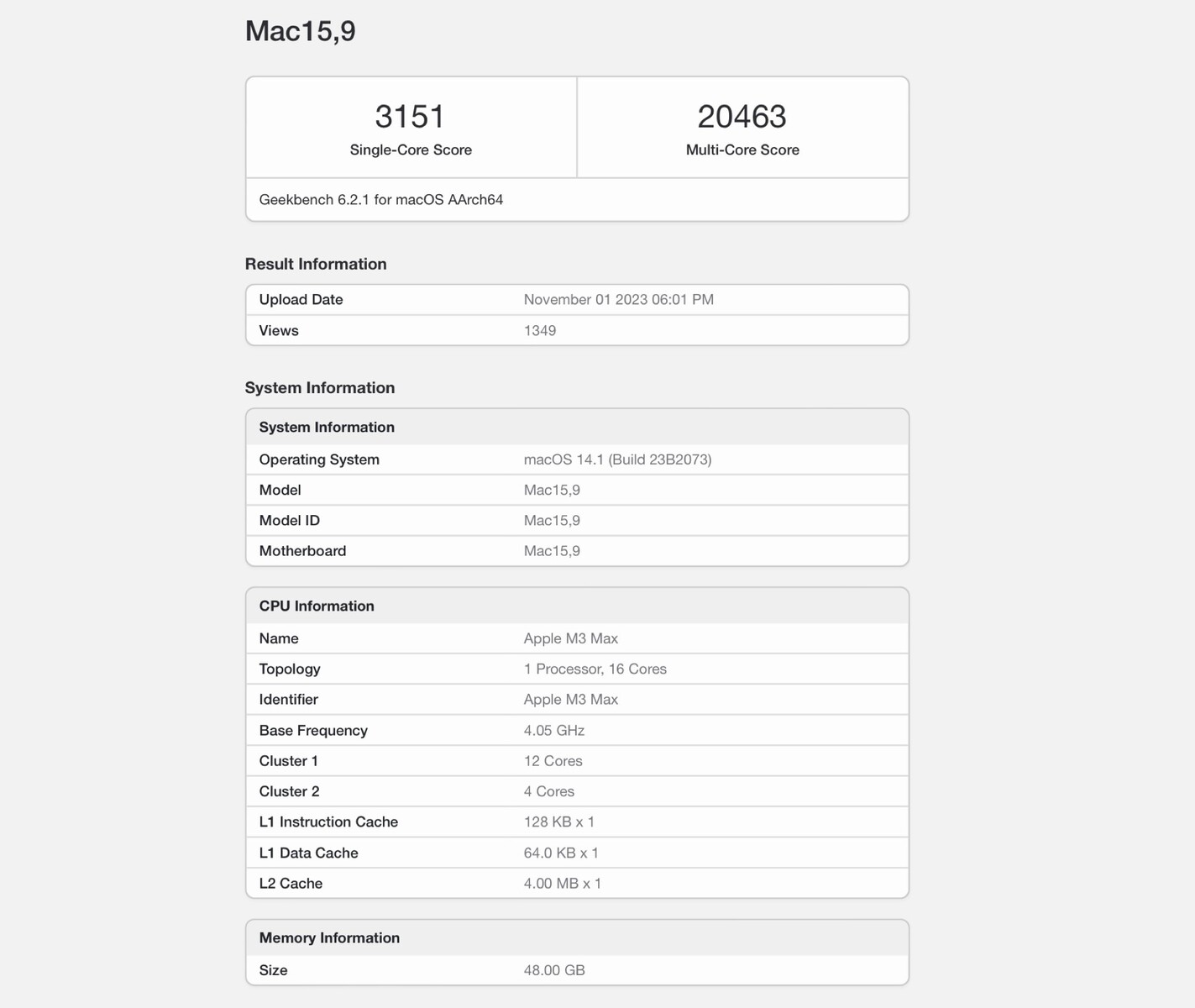Click the 'Mac15,9' value in the Model row
Image resolution: width=1195 pixels, height=1008 pixels.
[552, 491]
